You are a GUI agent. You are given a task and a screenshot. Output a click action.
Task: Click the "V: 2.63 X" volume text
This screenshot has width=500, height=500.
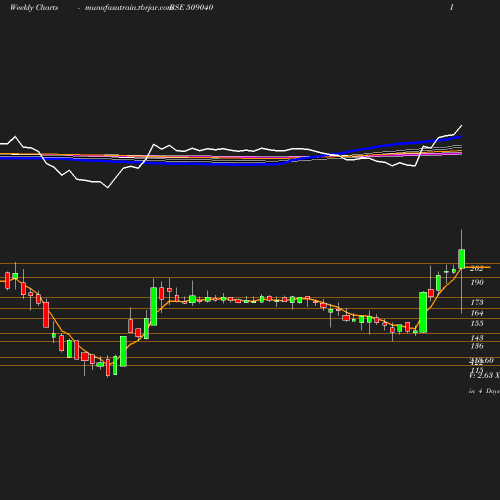click(484, 375)
